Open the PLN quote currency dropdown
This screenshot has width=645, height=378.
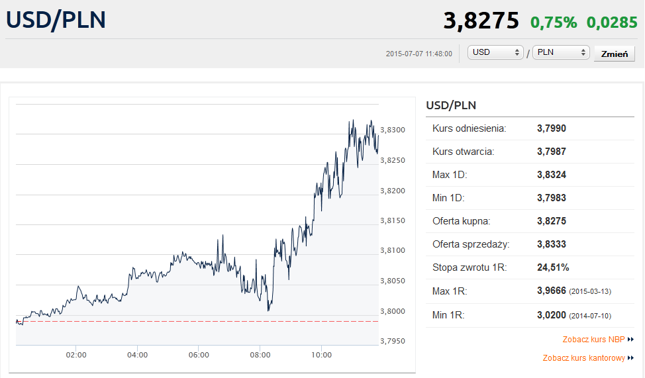[561, 53]
